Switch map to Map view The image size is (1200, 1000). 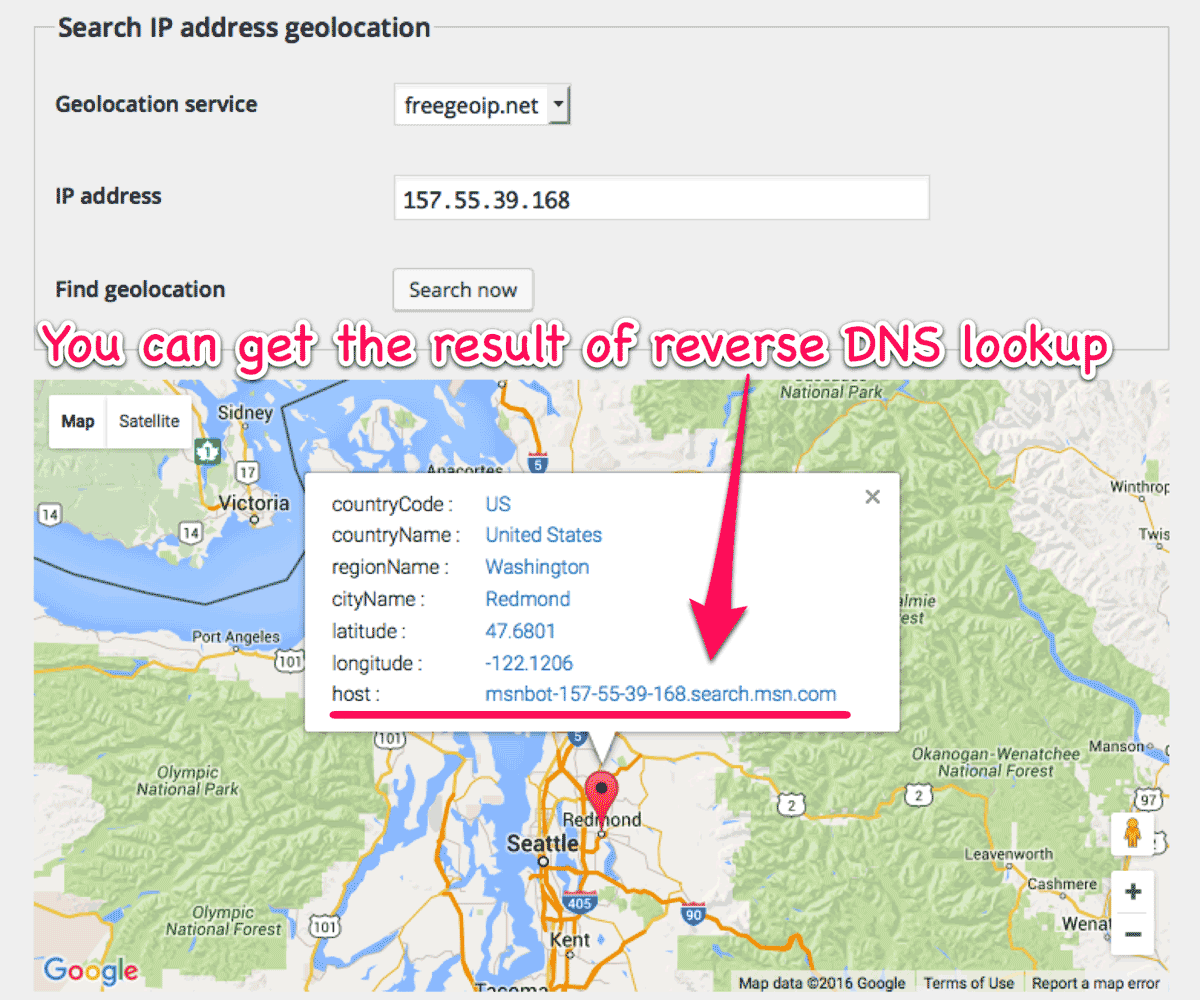click(78, 421)
